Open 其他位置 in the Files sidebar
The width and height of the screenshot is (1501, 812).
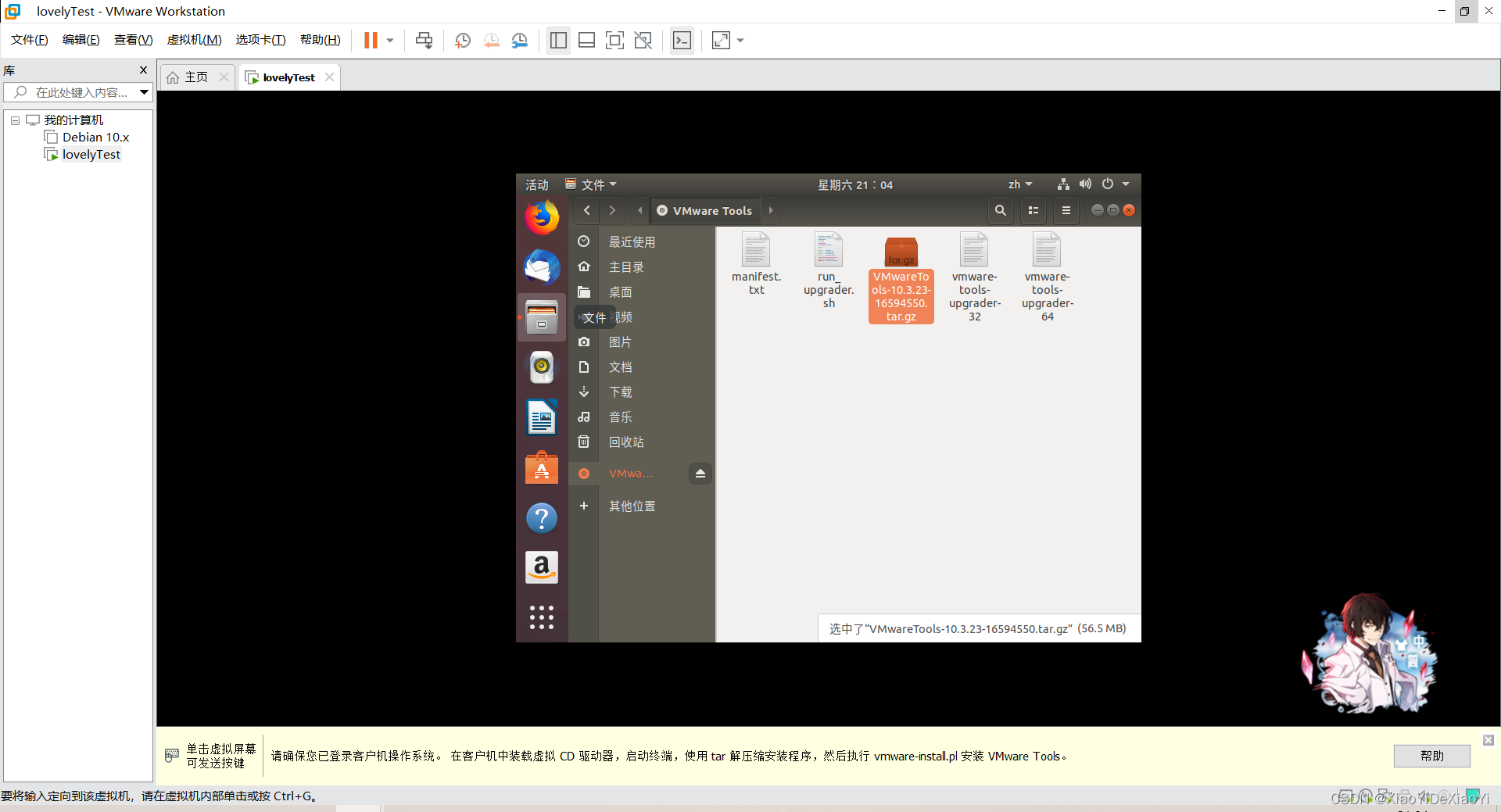[x=642, y=506]
